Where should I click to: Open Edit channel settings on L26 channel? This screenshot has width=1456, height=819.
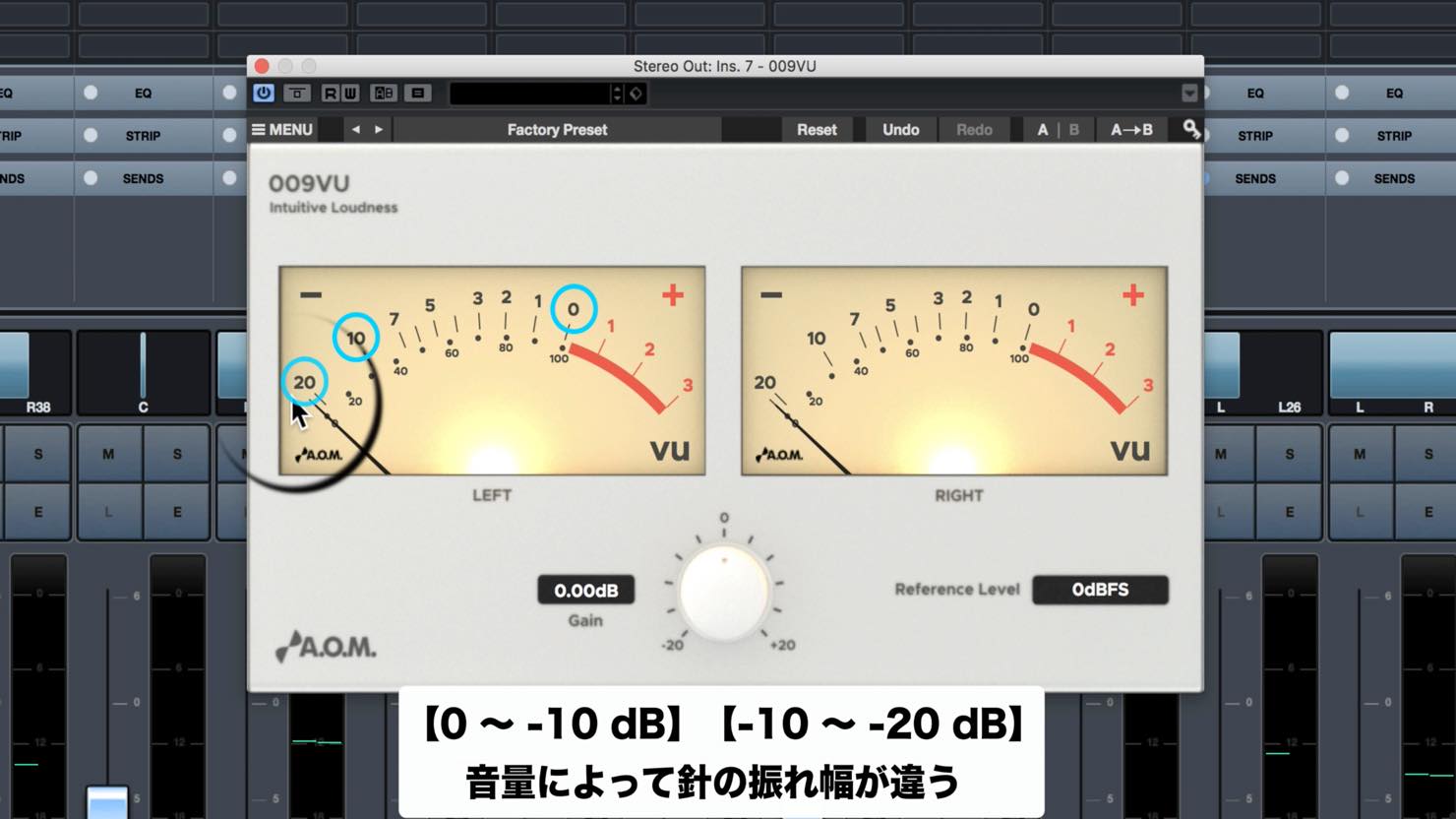click(1290, 512)
